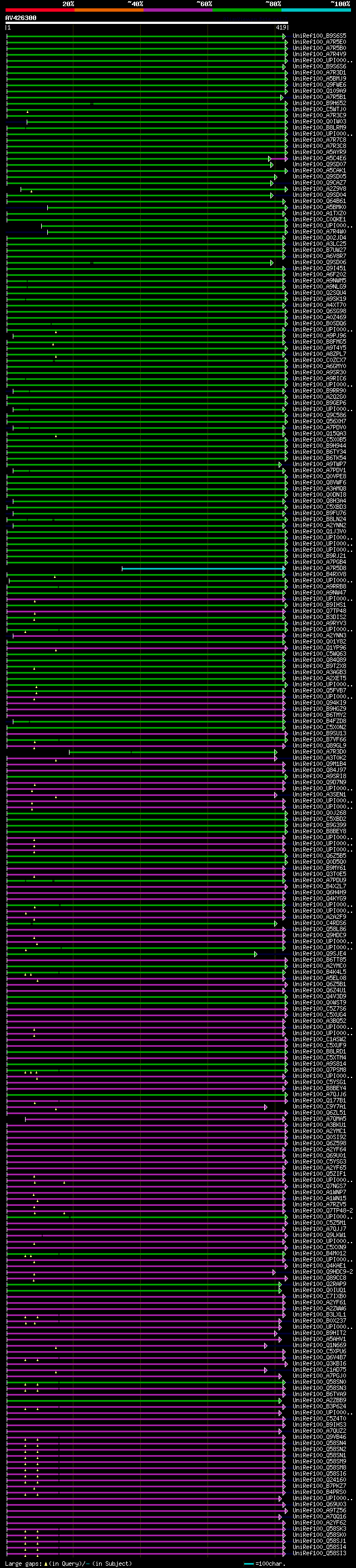Click the purple ~60% identity legend bar
The height and width of the screenshot is (1568, 356).
coord(179,10)
